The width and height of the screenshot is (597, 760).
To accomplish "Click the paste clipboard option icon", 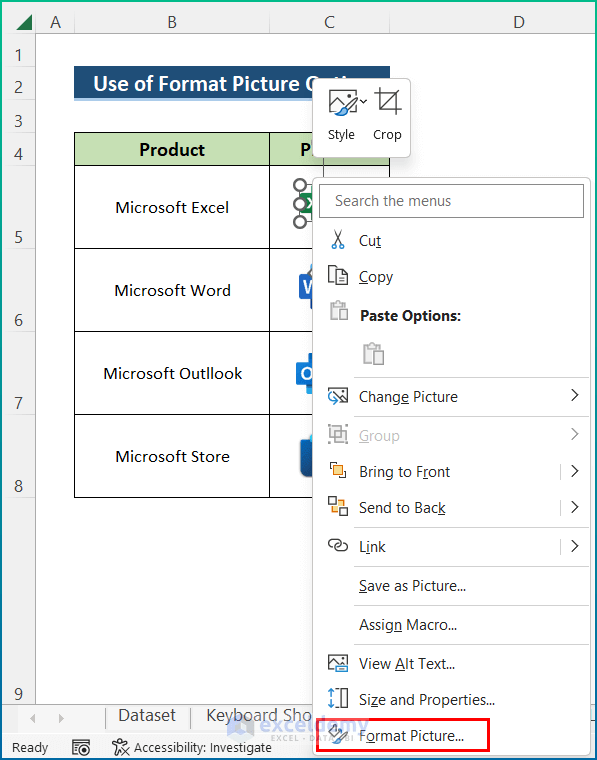I will click(374, 353).
